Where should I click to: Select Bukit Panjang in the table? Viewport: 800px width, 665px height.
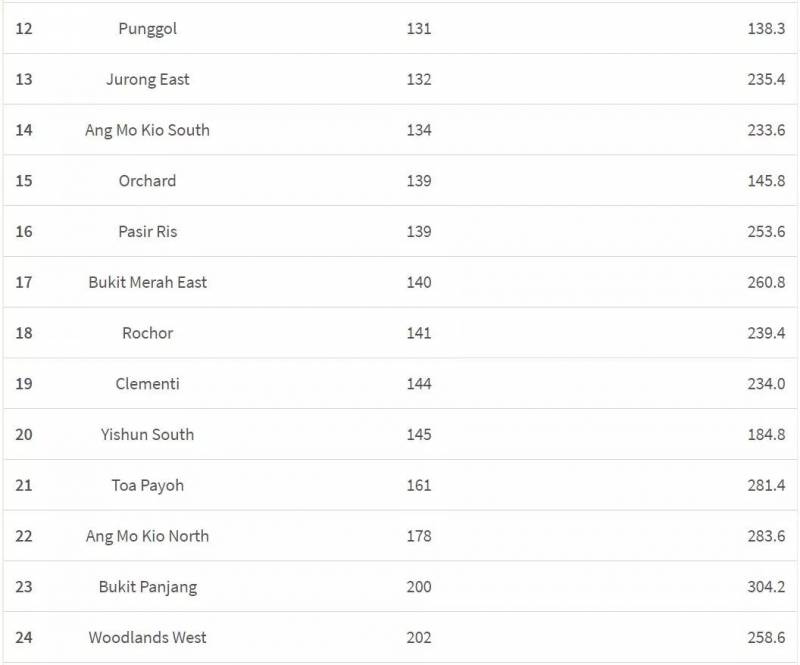click(x=147, y=587)
